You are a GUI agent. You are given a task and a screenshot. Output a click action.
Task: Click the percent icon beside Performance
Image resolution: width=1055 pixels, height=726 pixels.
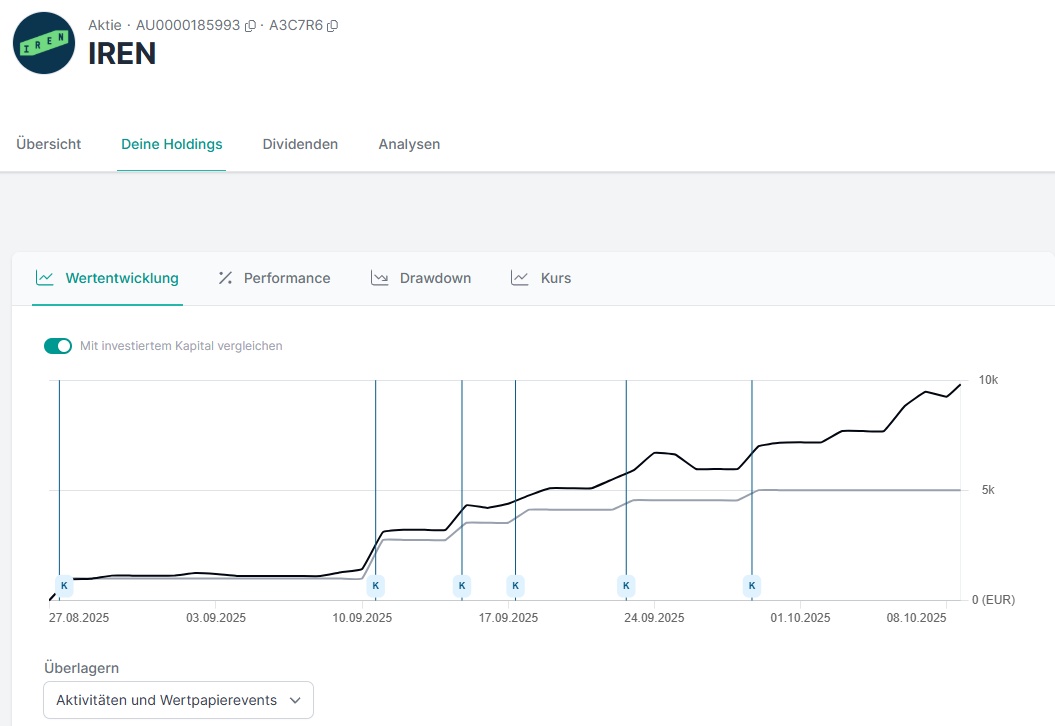[x=225, y=278]
